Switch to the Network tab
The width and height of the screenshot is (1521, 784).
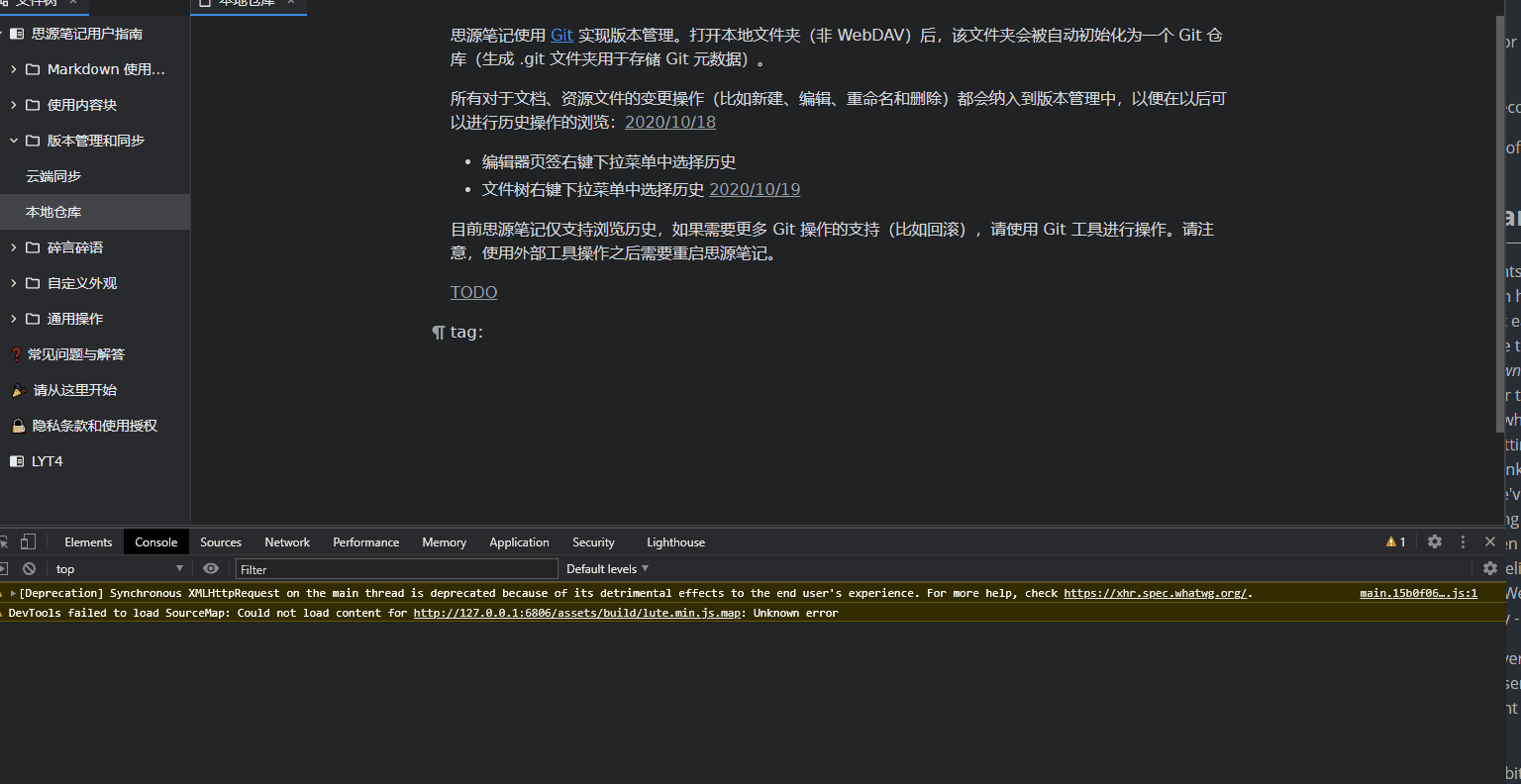click(x=287, y=542)
